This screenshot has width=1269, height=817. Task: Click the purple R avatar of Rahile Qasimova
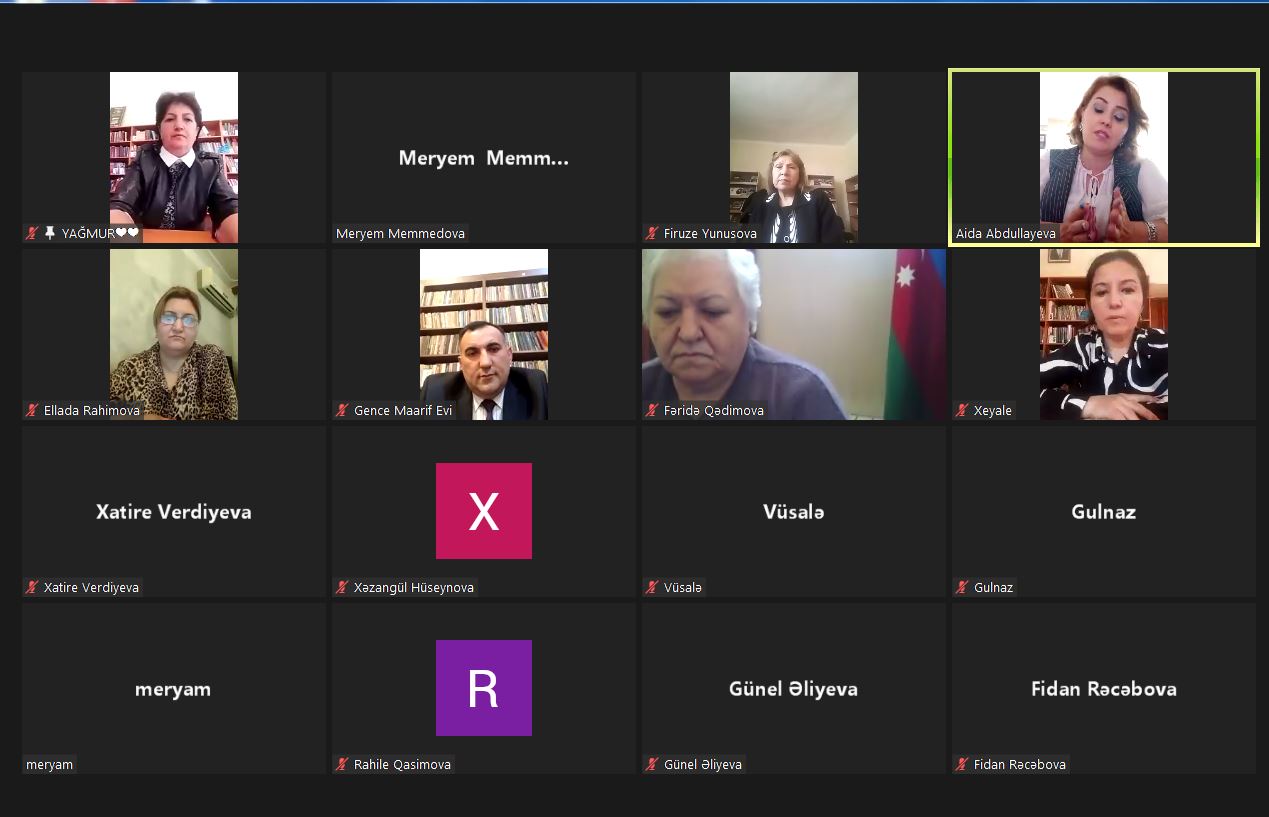(483, 688)
